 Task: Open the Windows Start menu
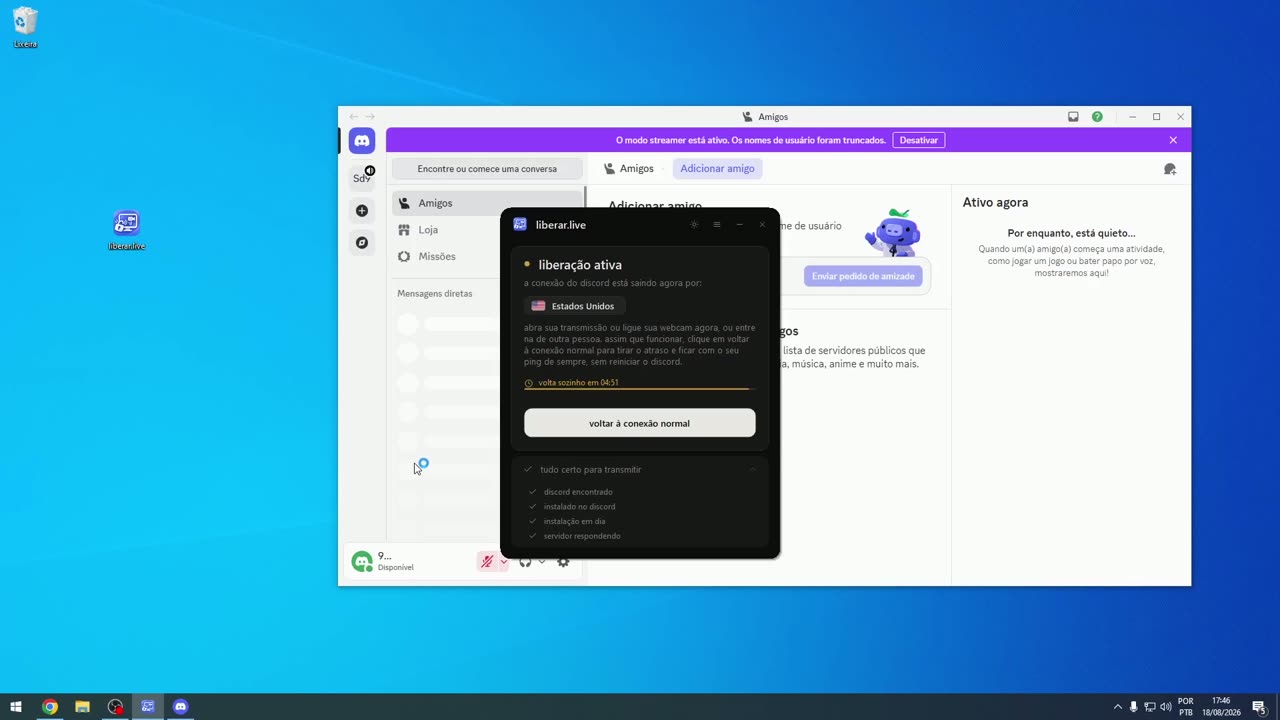[x=16, y=707]
